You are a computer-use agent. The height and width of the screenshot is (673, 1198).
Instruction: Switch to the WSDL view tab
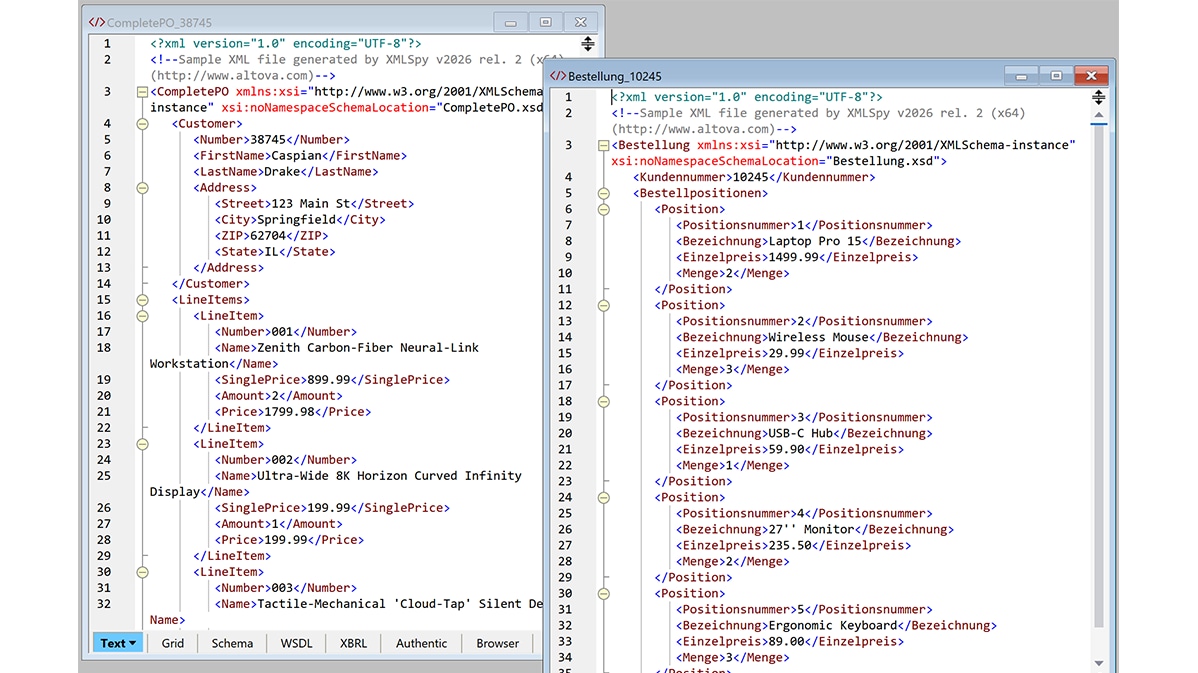coord(296,643)
